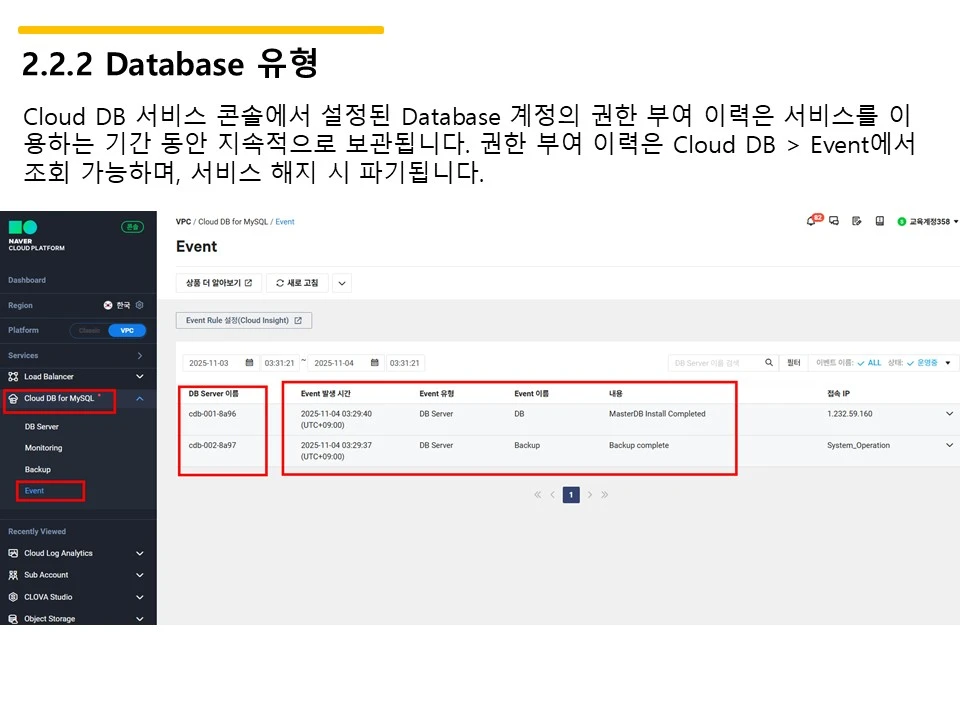960x720 pixels.
Task: Open Event Rule 설정(Cloud Insight) button
Action: 244,320
